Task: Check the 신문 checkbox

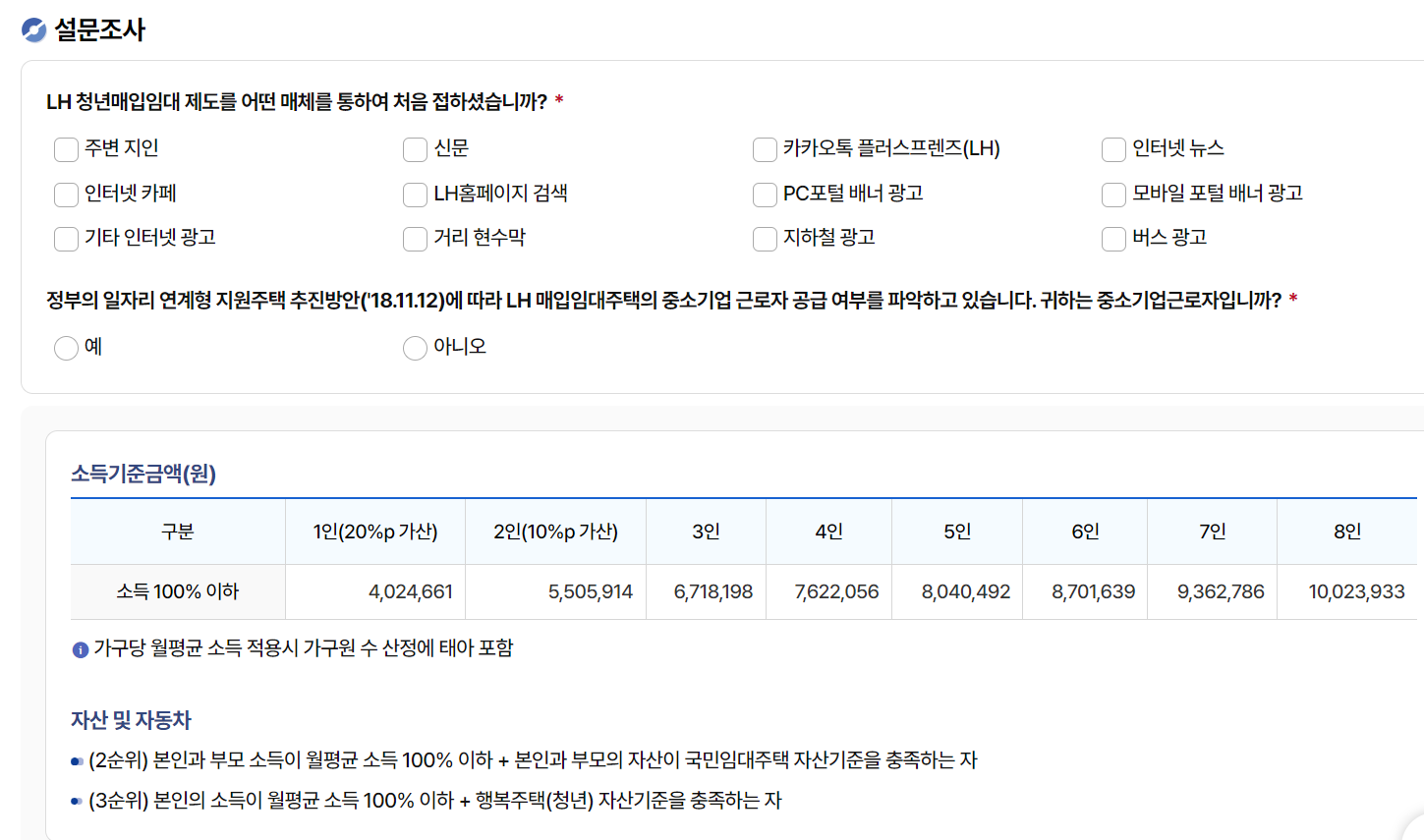Action: pyautogui.click(x=415, y=149)
